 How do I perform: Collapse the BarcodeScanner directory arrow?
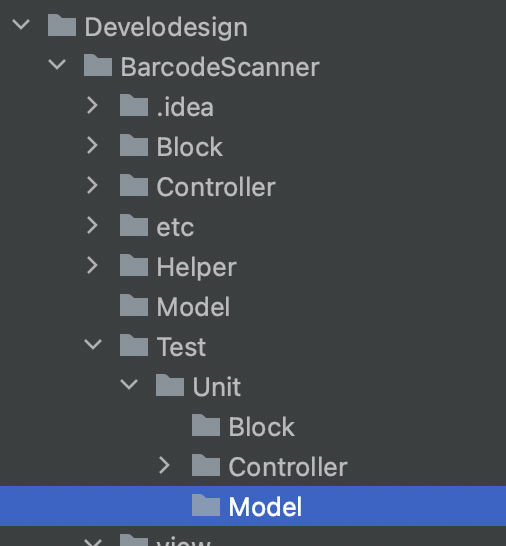click(57, 65)
